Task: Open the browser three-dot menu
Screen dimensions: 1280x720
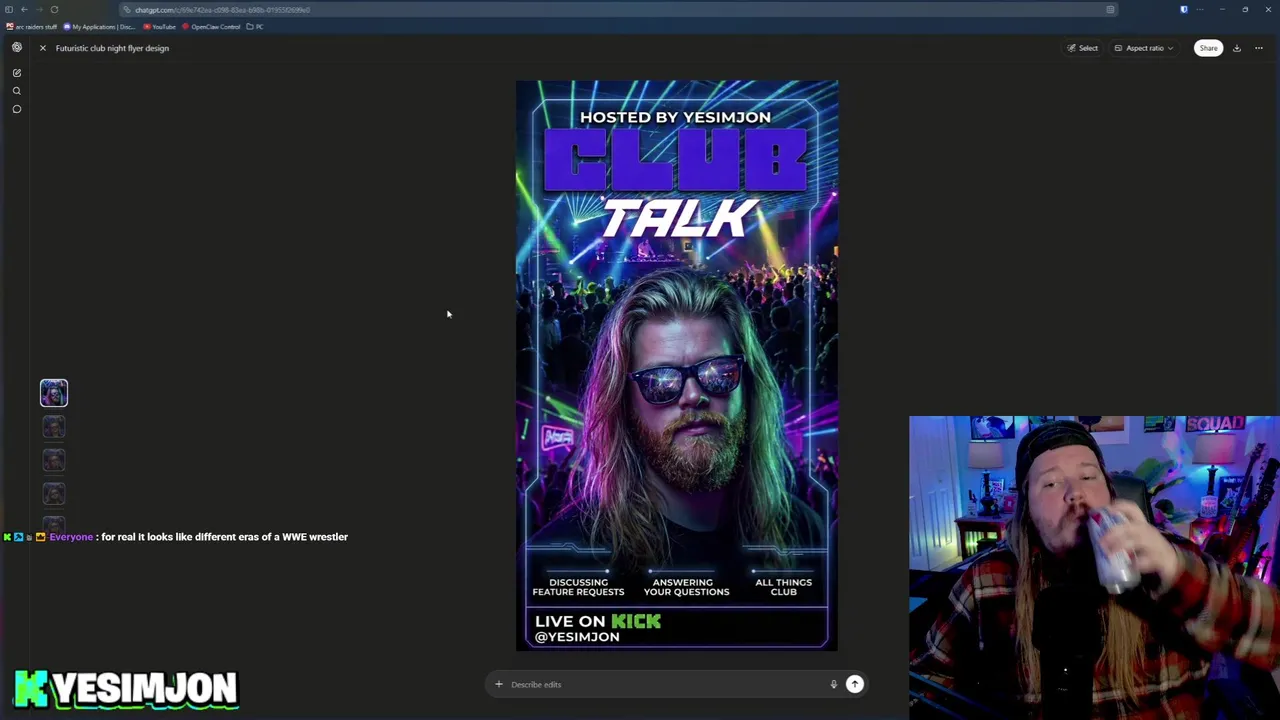Action: click(1199, 10)
